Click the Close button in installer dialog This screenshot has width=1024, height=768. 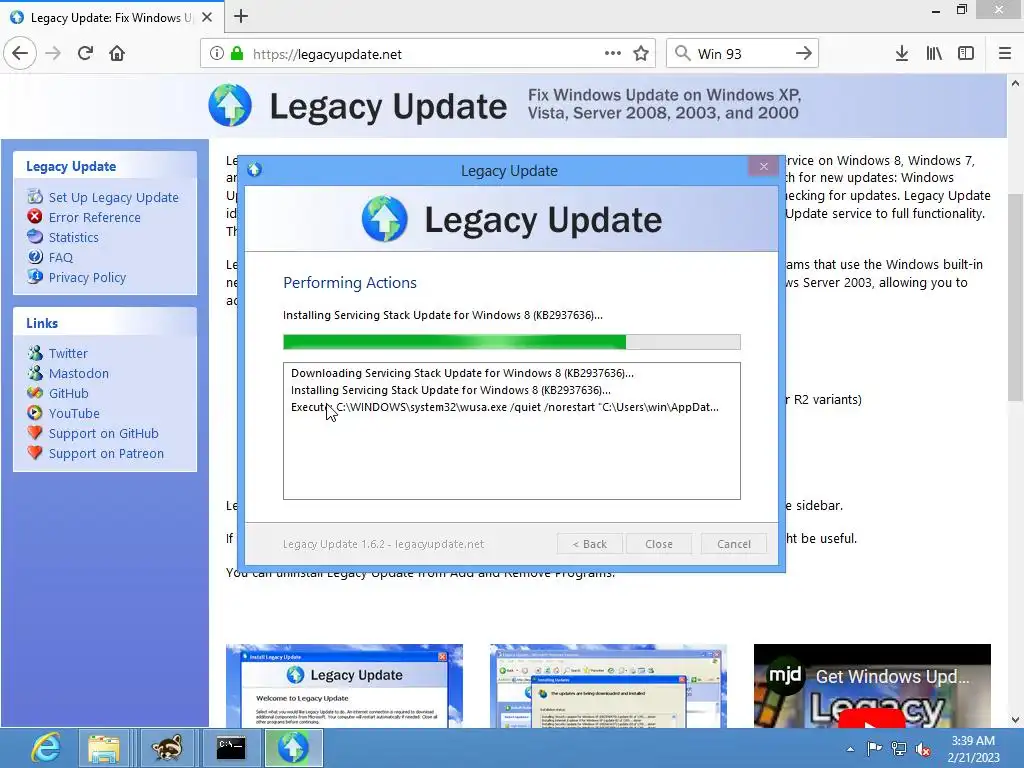pos(659,544)
